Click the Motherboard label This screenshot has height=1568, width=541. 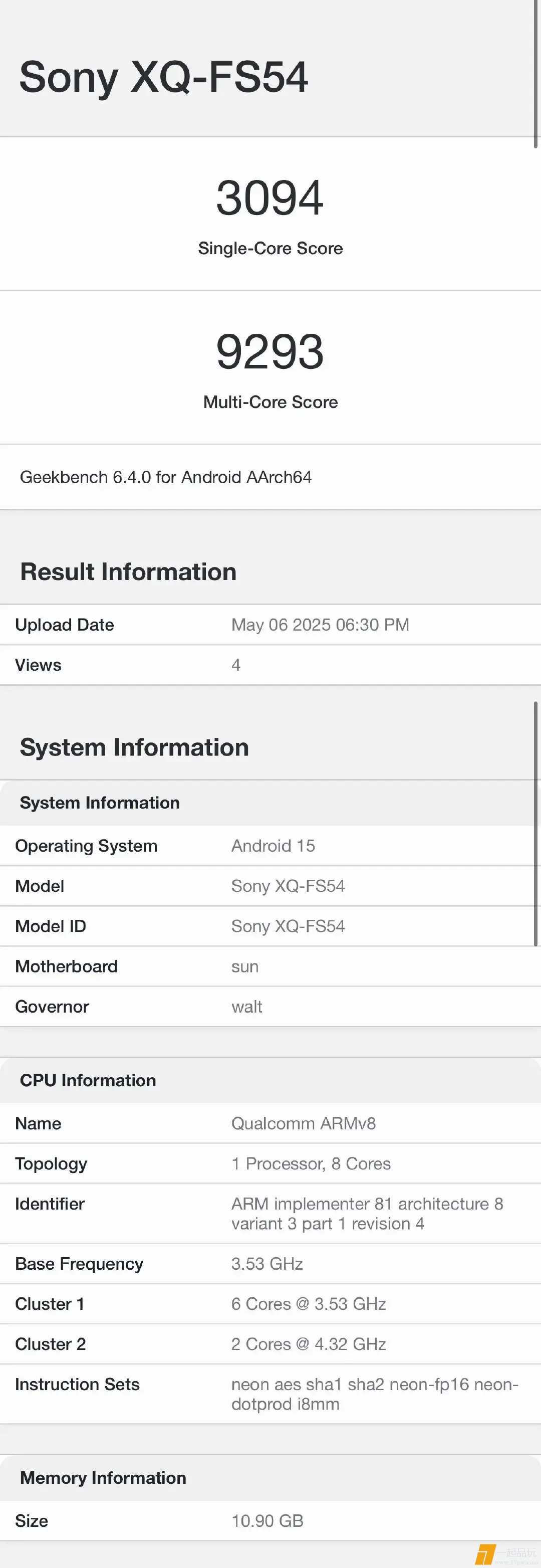(66, 966)
